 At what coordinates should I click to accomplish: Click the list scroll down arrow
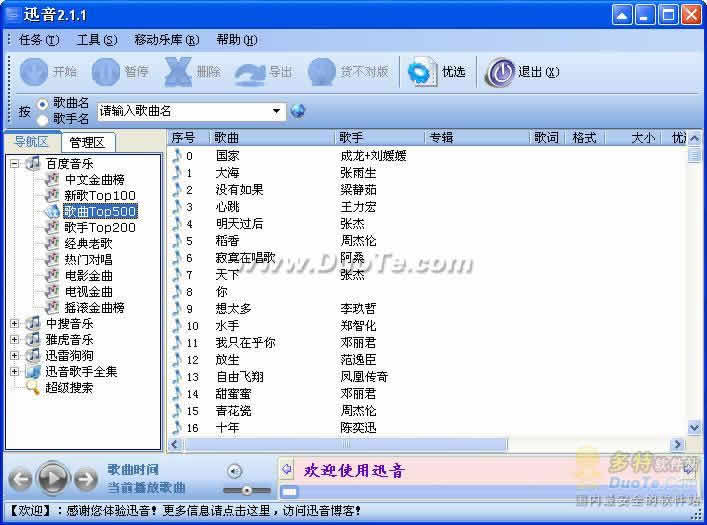[x=694, y=427]
